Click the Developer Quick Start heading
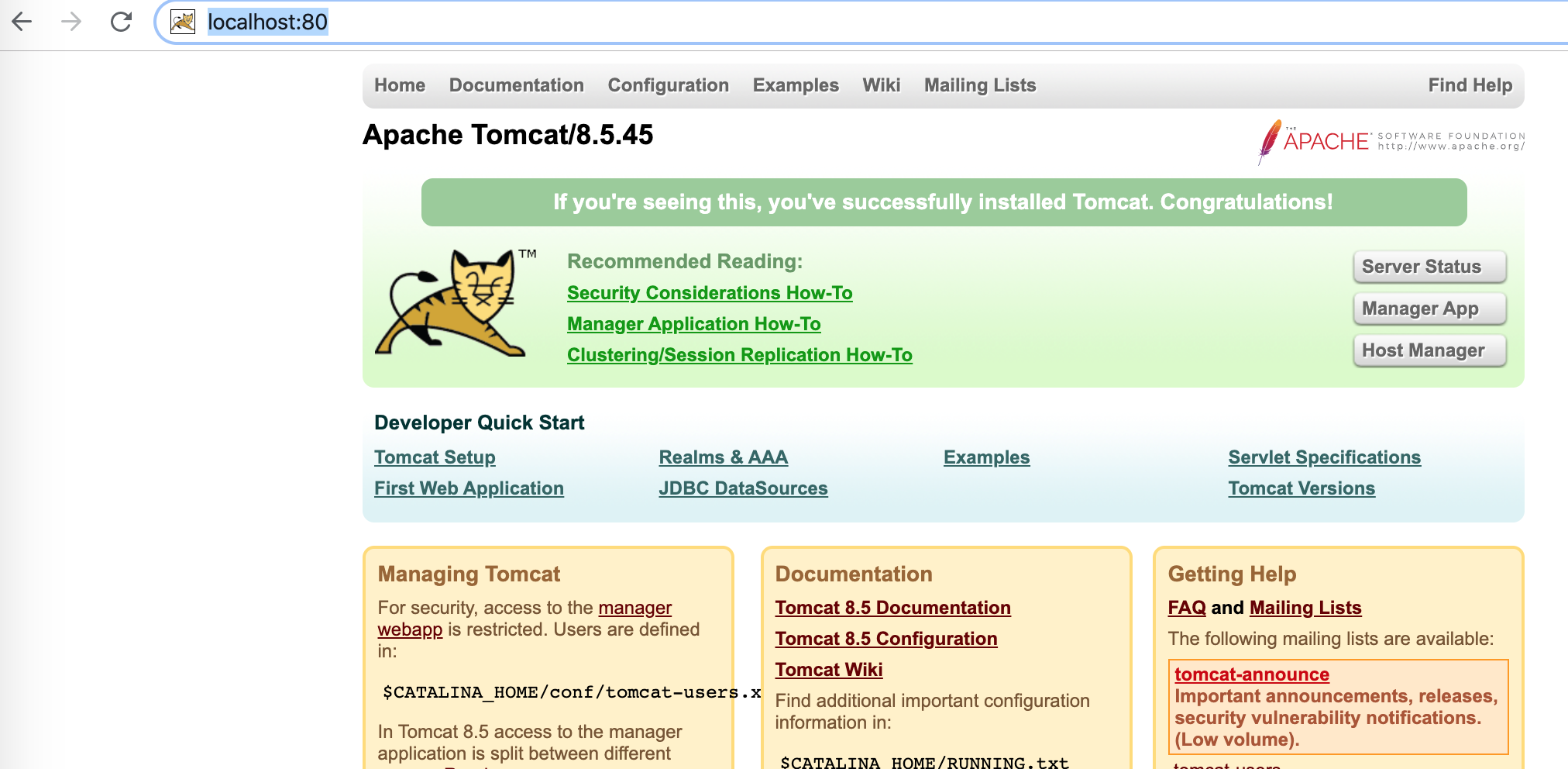This screenshot has height=769, width=1568. tap(480, 422)
